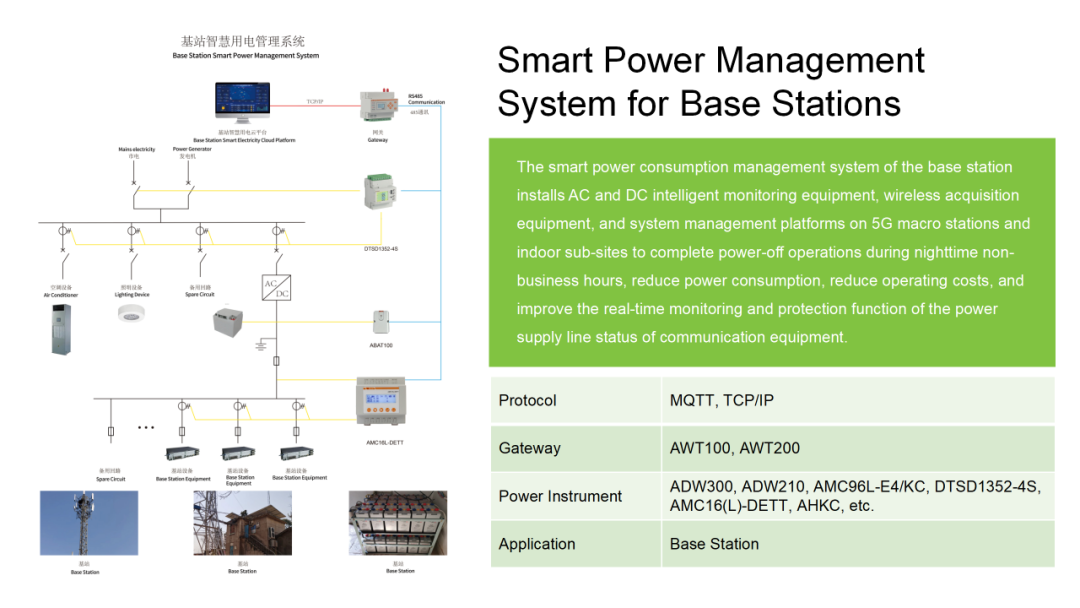Viewport: 1080px width, 608px height.
Task: Click the 'AMC16L-DETT' label
Action: click(385, 443)
